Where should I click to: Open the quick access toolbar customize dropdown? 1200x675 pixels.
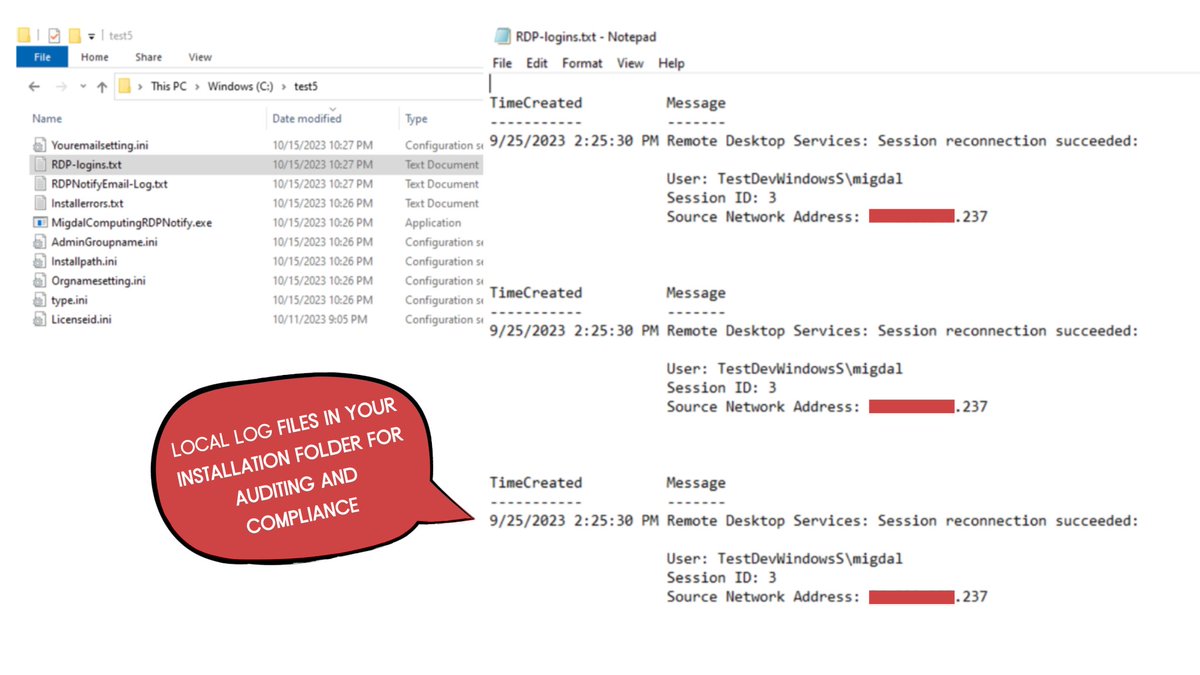[91, 36]
